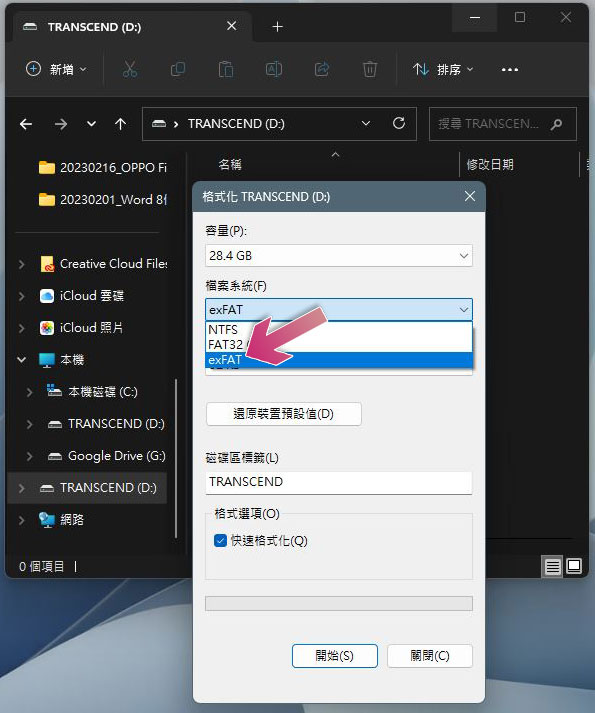Open the 20230216_OPPO folder in sidebar
The height and width of the screenshot is (713, 595).
click(102, 168)
